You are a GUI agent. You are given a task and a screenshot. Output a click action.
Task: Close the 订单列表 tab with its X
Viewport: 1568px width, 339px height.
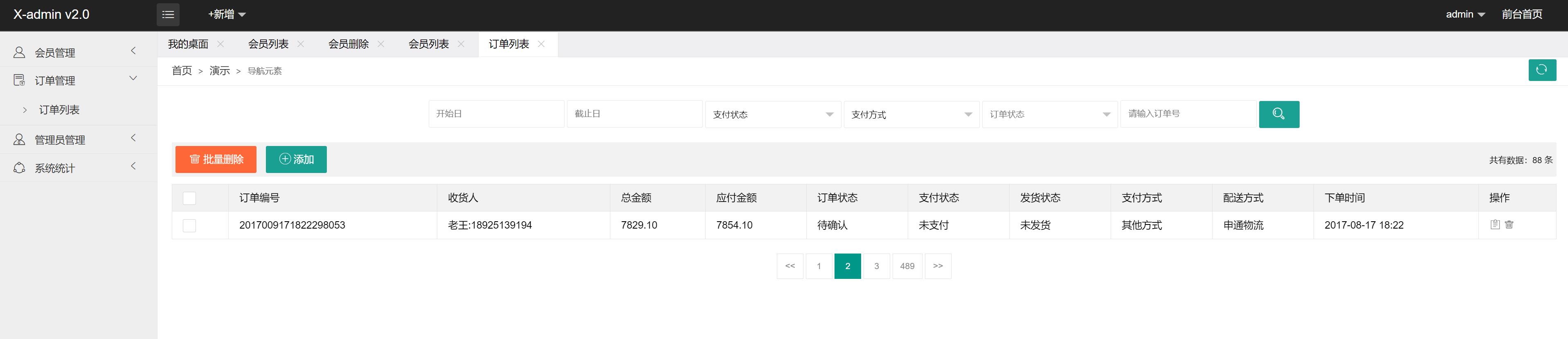click(541, 44)
